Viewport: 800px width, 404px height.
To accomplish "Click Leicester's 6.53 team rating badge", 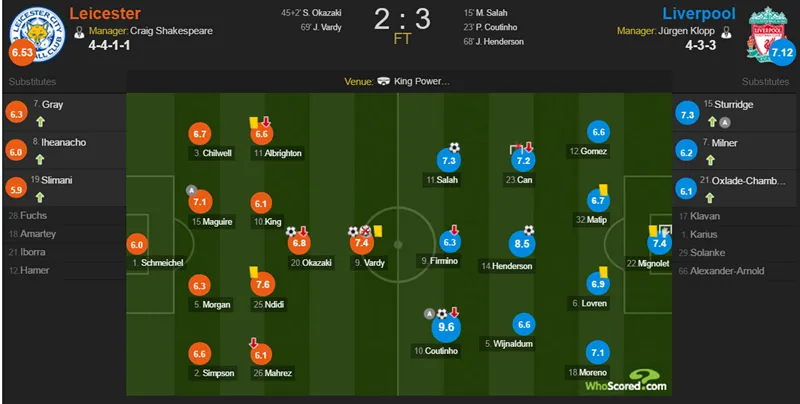I will [x=22, y=53].
